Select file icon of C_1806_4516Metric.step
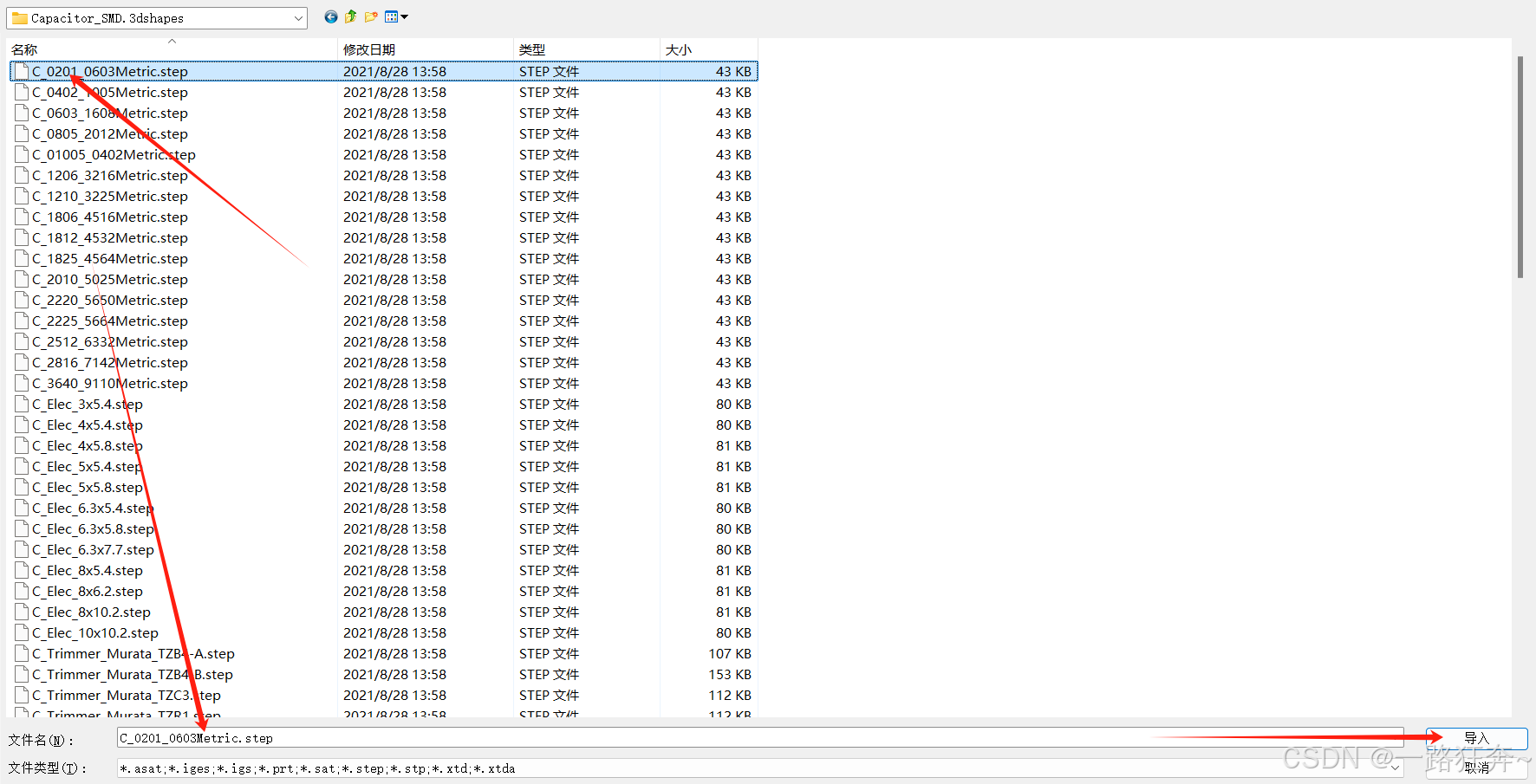Screen dimensions: 1536x784 coord(22,217)
